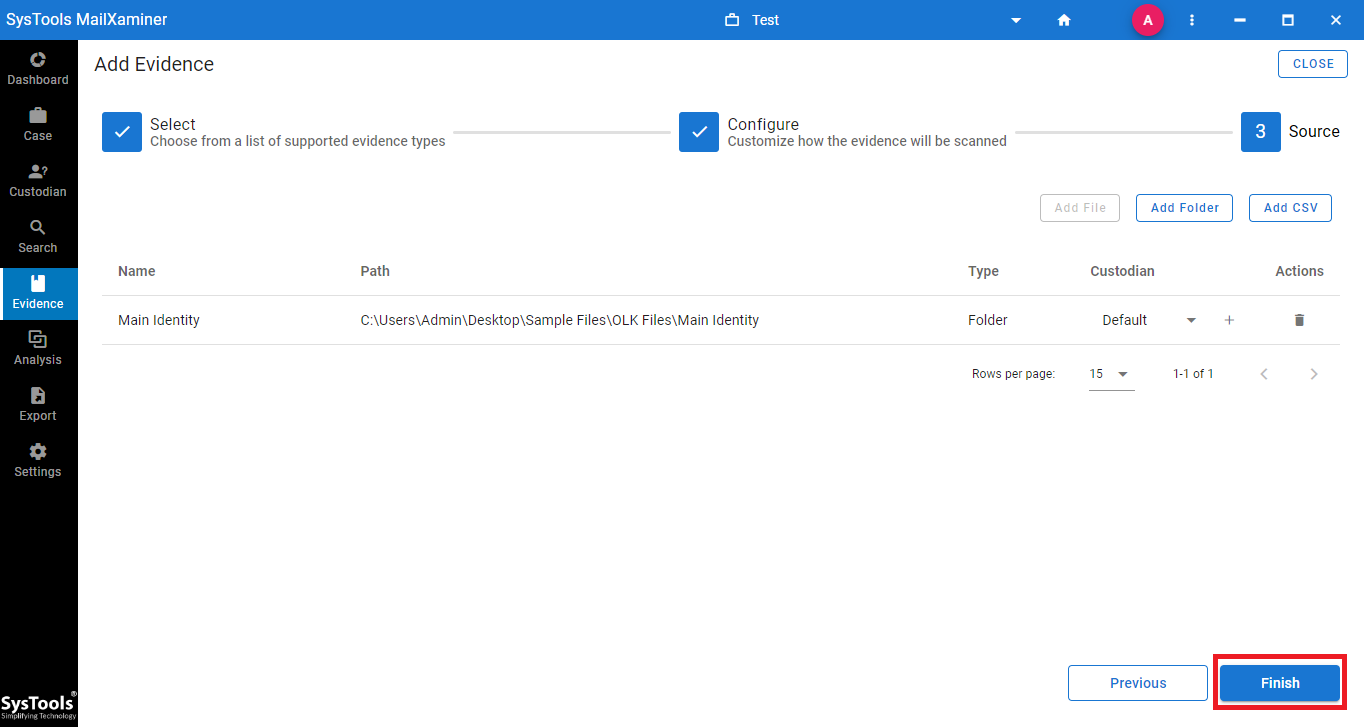Click the 1-1 of 1 pagination text
Screen dimensions: 1364x727
click(x=1193, y=374)
